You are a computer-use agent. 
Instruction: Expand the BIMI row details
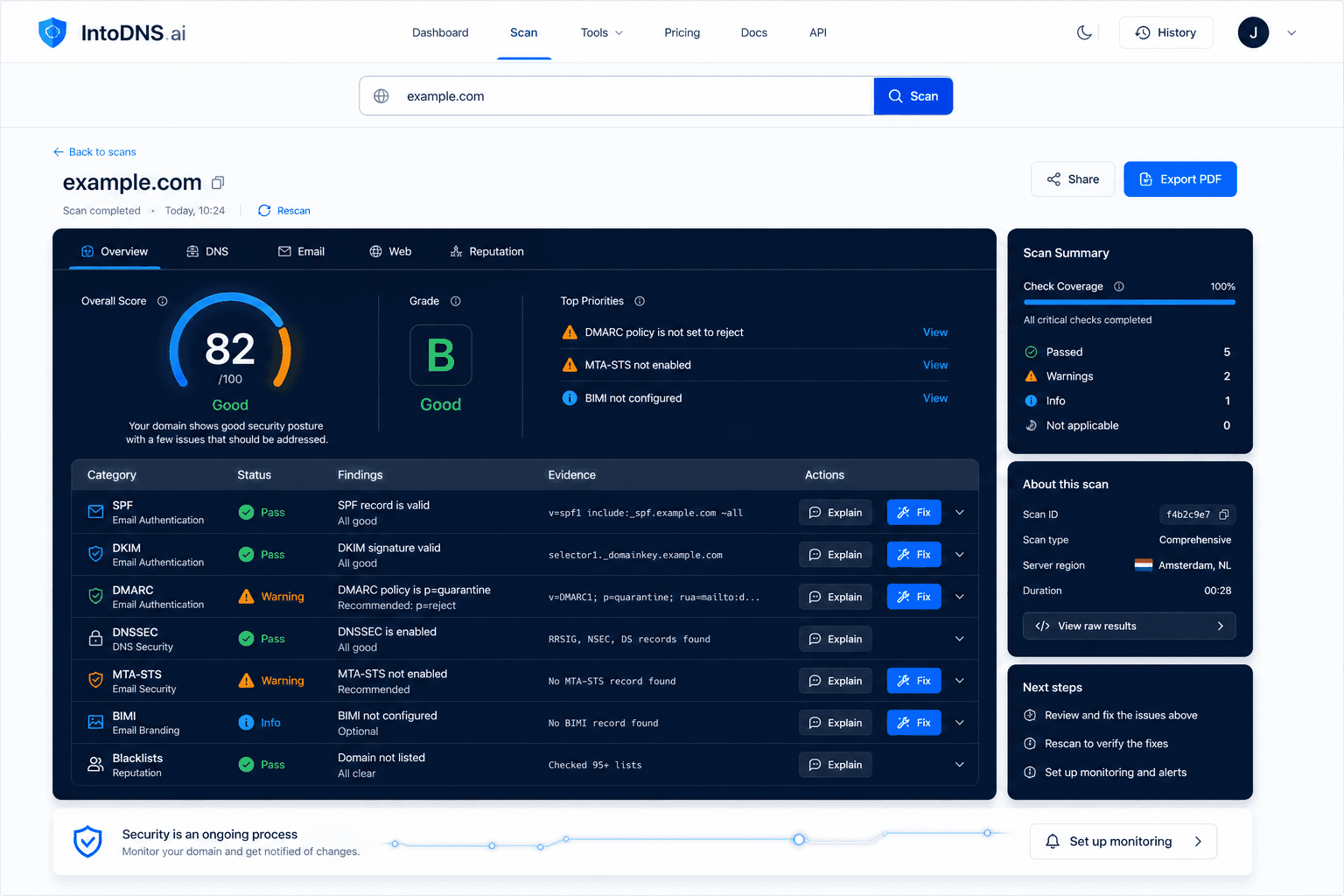(x=960, y=722)
